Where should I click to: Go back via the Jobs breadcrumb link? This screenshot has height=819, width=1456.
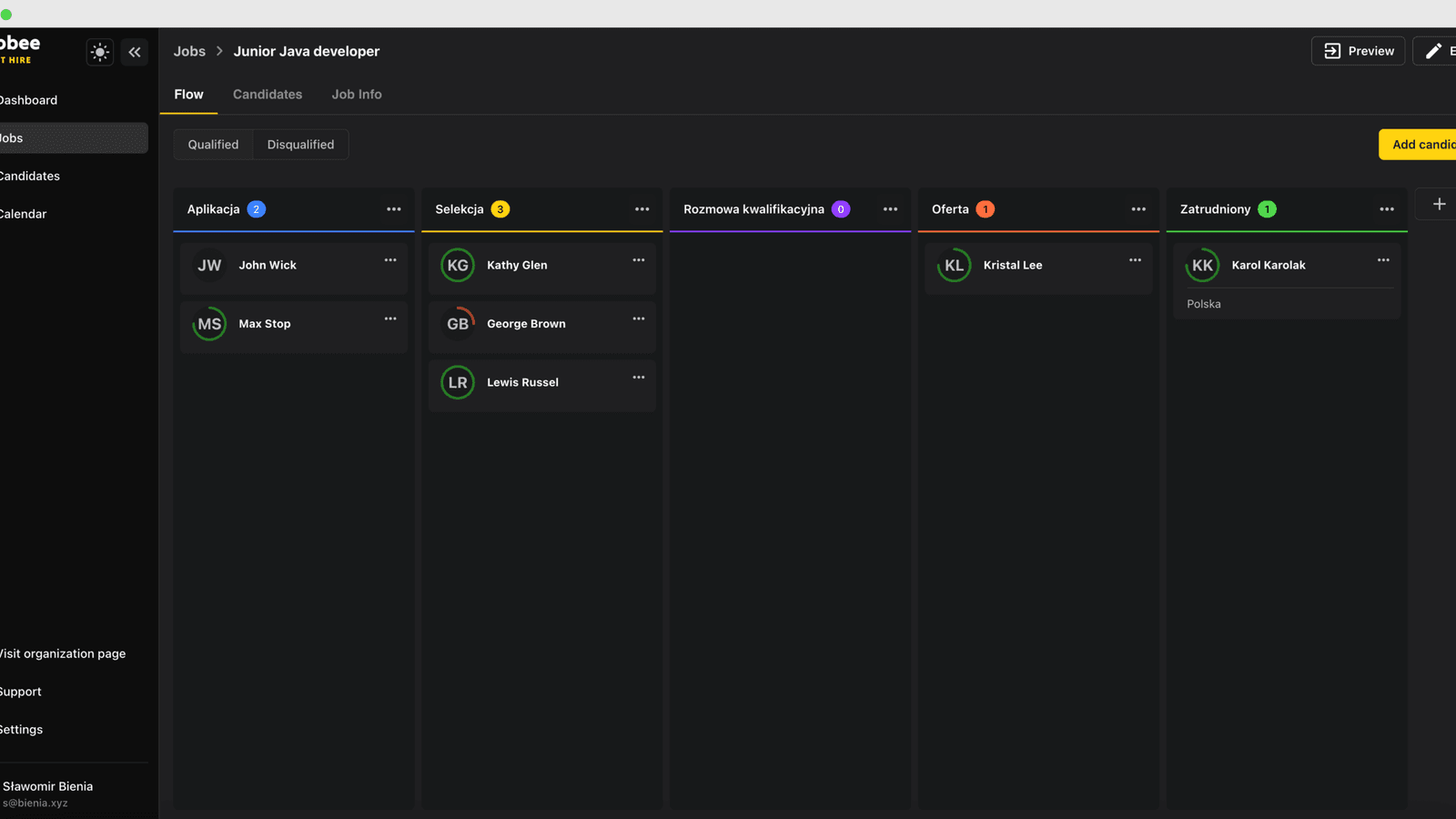pyautogui.click(x=189, y=51)
